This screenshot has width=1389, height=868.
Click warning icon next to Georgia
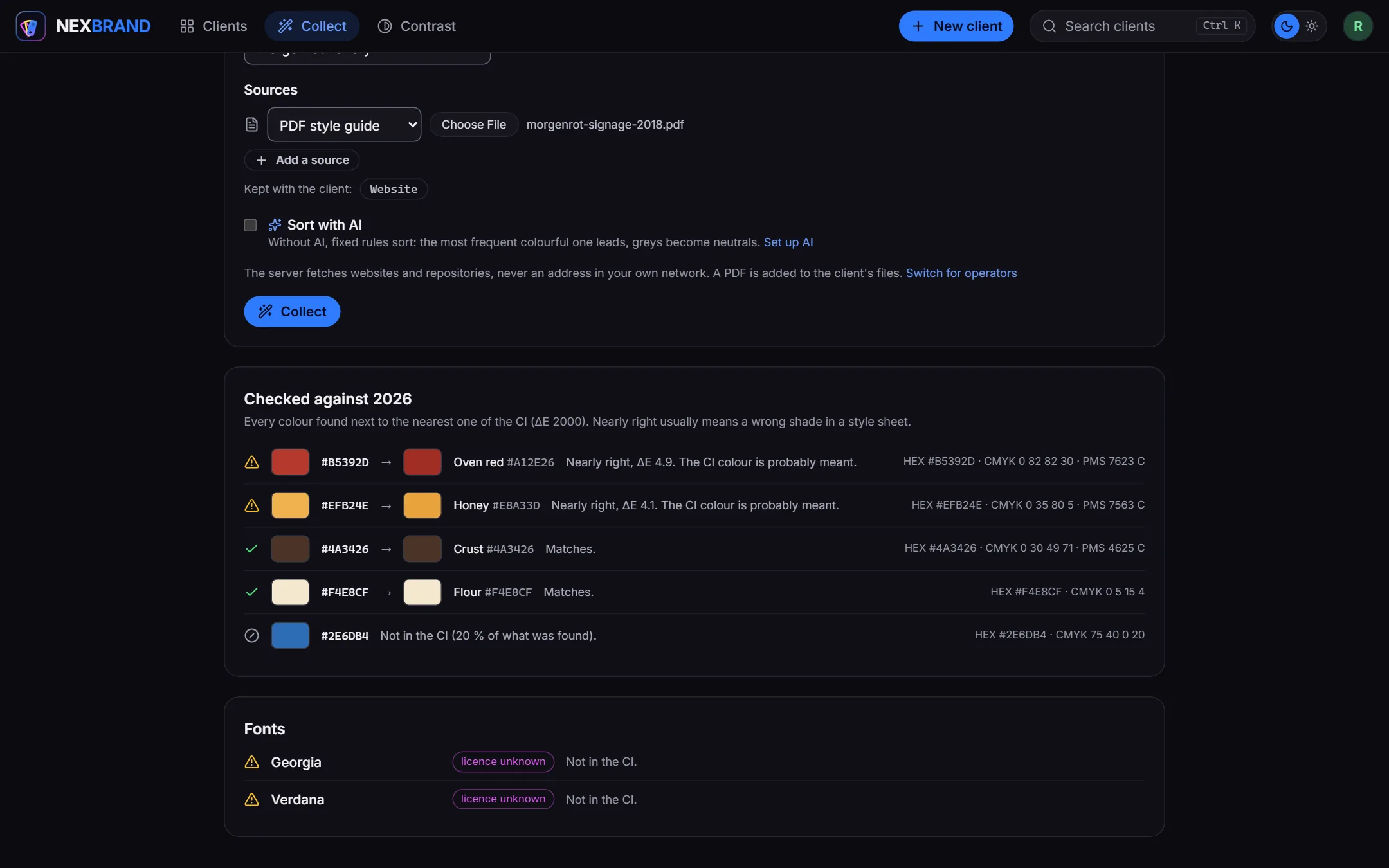pos(251,762)
